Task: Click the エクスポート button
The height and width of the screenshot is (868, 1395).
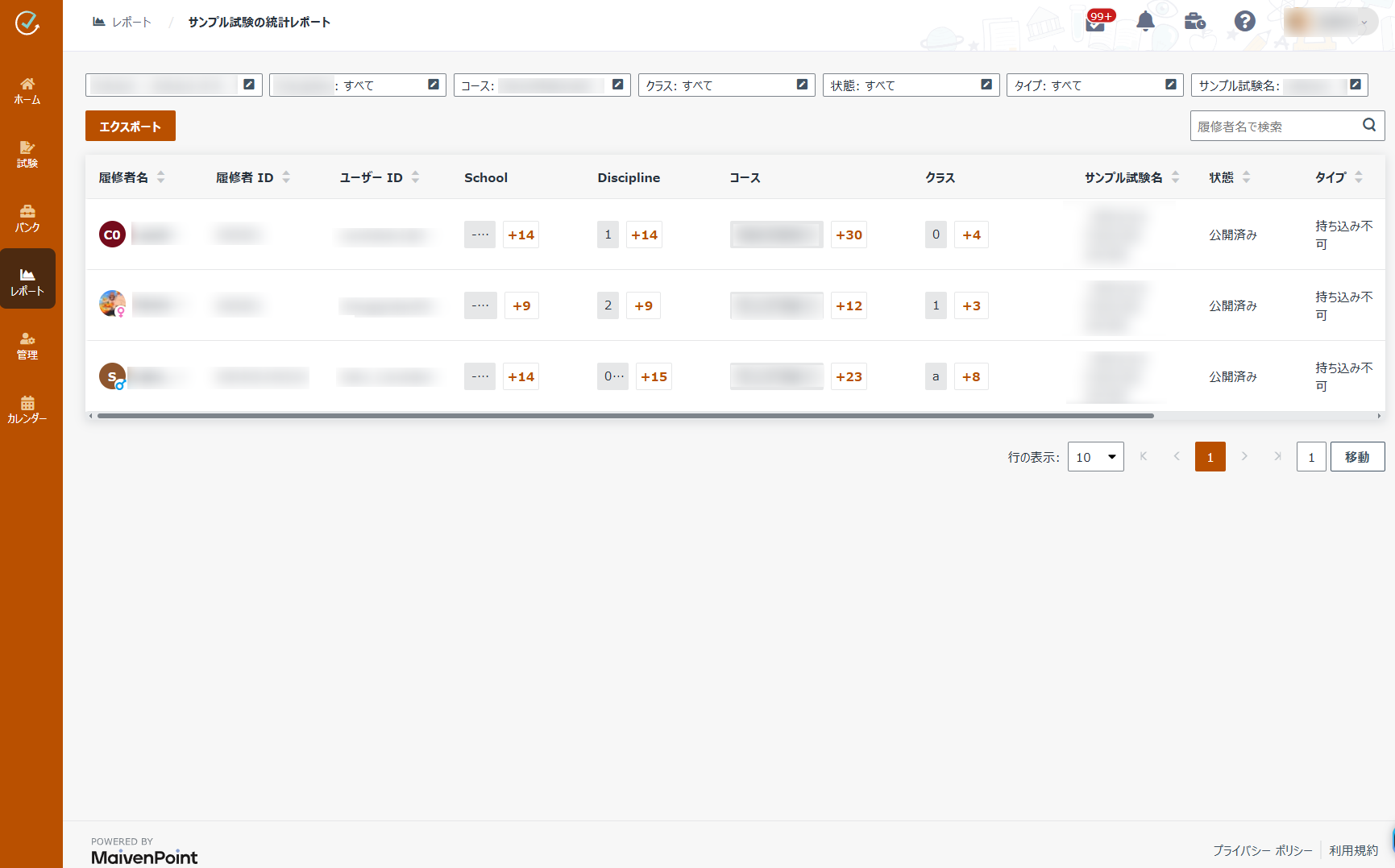Action: pos(131,126)
